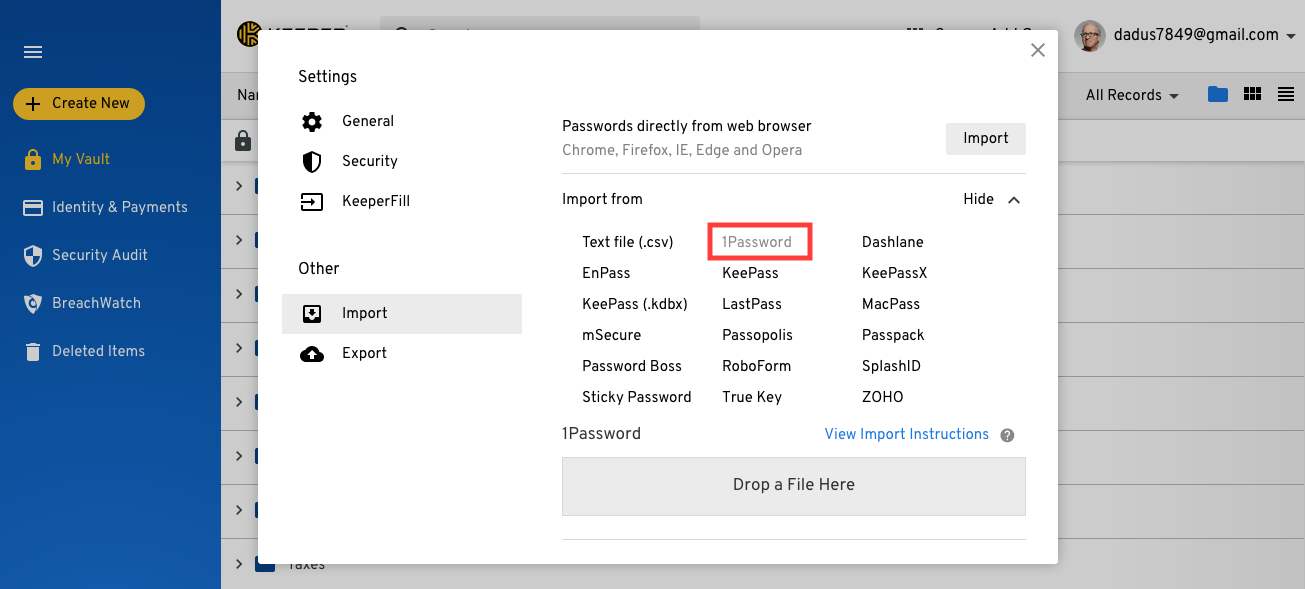Open Security settings
Screen dimensions: 1305x589
click(x=402, y=161)
